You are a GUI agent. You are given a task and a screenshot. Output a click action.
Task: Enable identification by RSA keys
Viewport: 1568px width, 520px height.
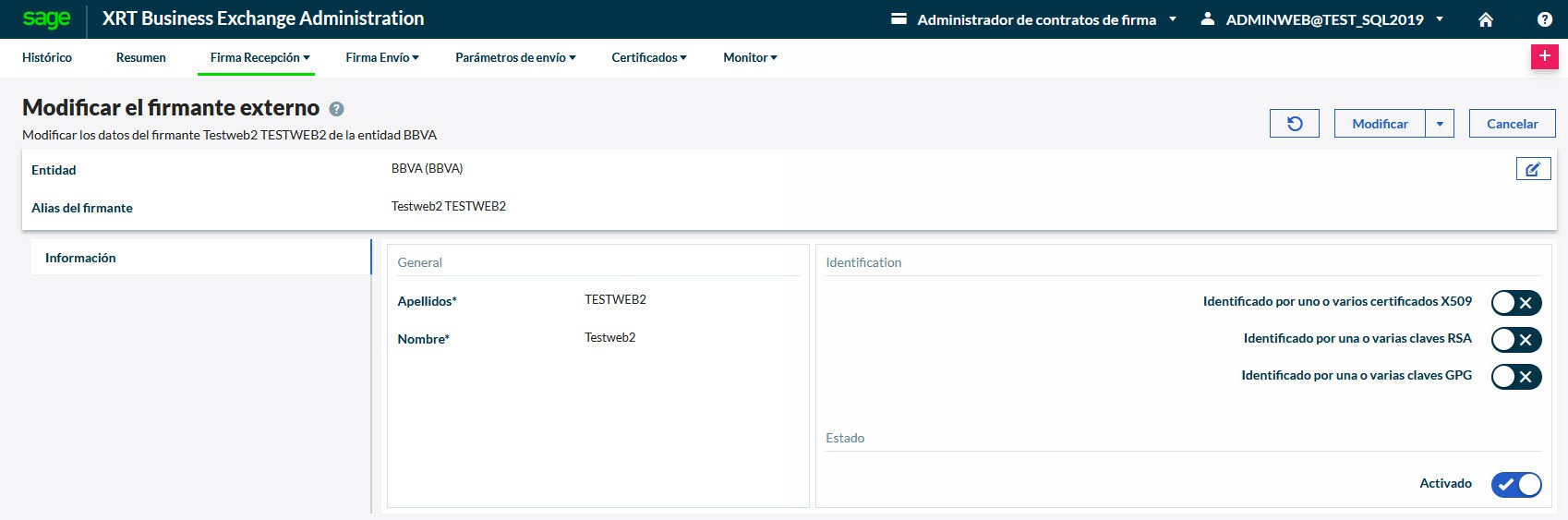point(1515,339)
